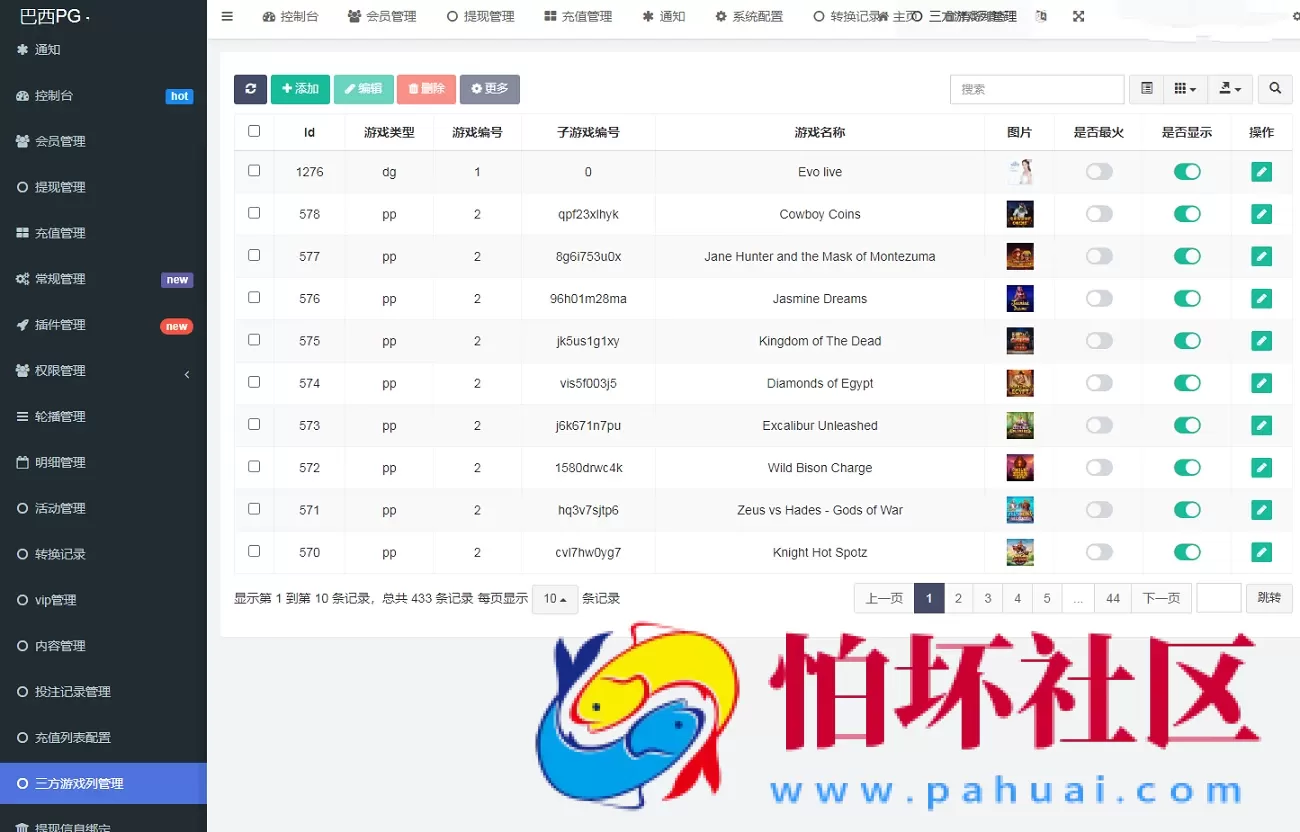Screen dimensions: 1300x832
Task: Click the image thumbnail for Wild Bison Charge
Action: tap(1019, 467)
